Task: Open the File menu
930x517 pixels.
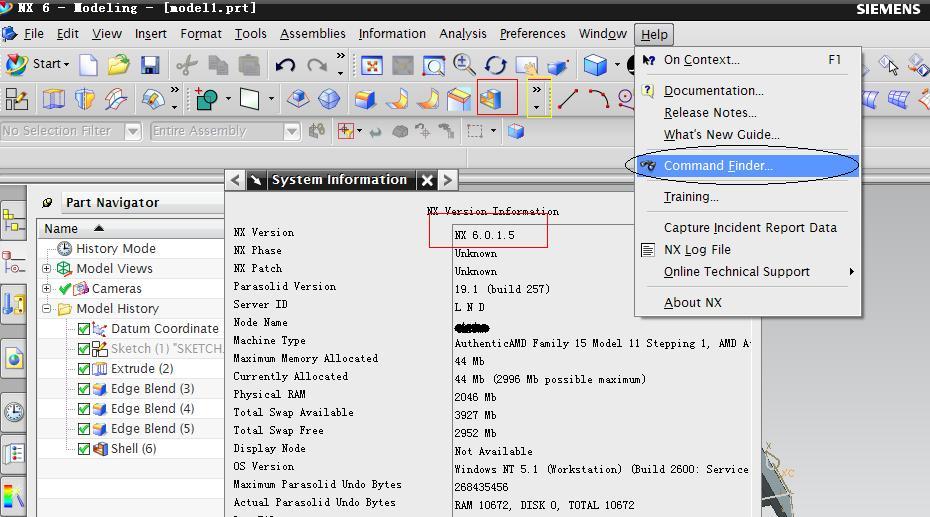Action: click(x=34, y=34)
